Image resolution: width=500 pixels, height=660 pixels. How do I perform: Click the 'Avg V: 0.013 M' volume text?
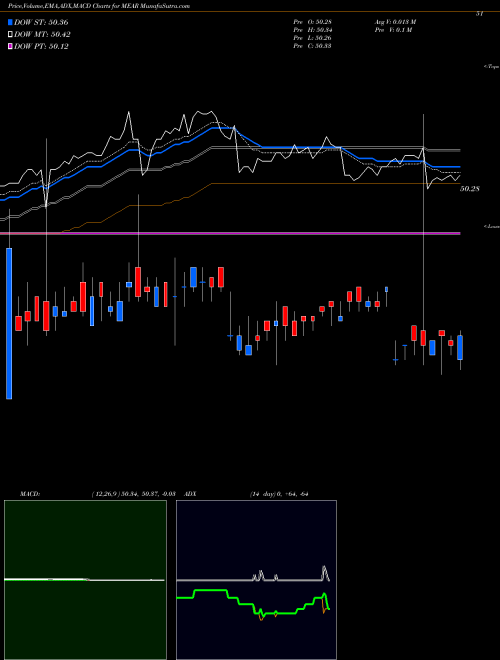(395, 22)
